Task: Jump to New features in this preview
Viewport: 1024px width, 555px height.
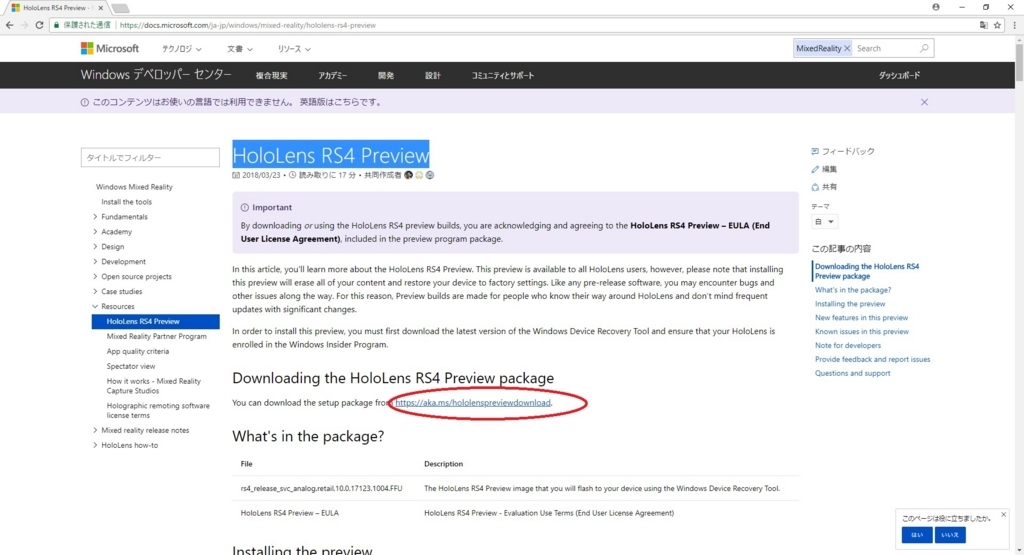Action: (861, 317)
